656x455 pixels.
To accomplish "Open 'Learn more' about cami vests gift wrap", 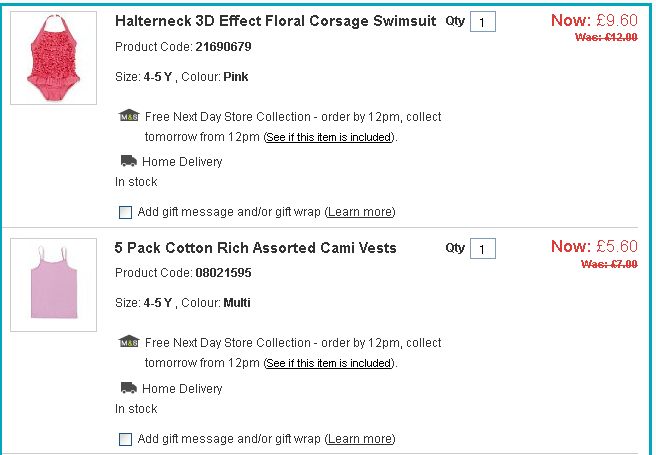I will click(x=360, y=439).
